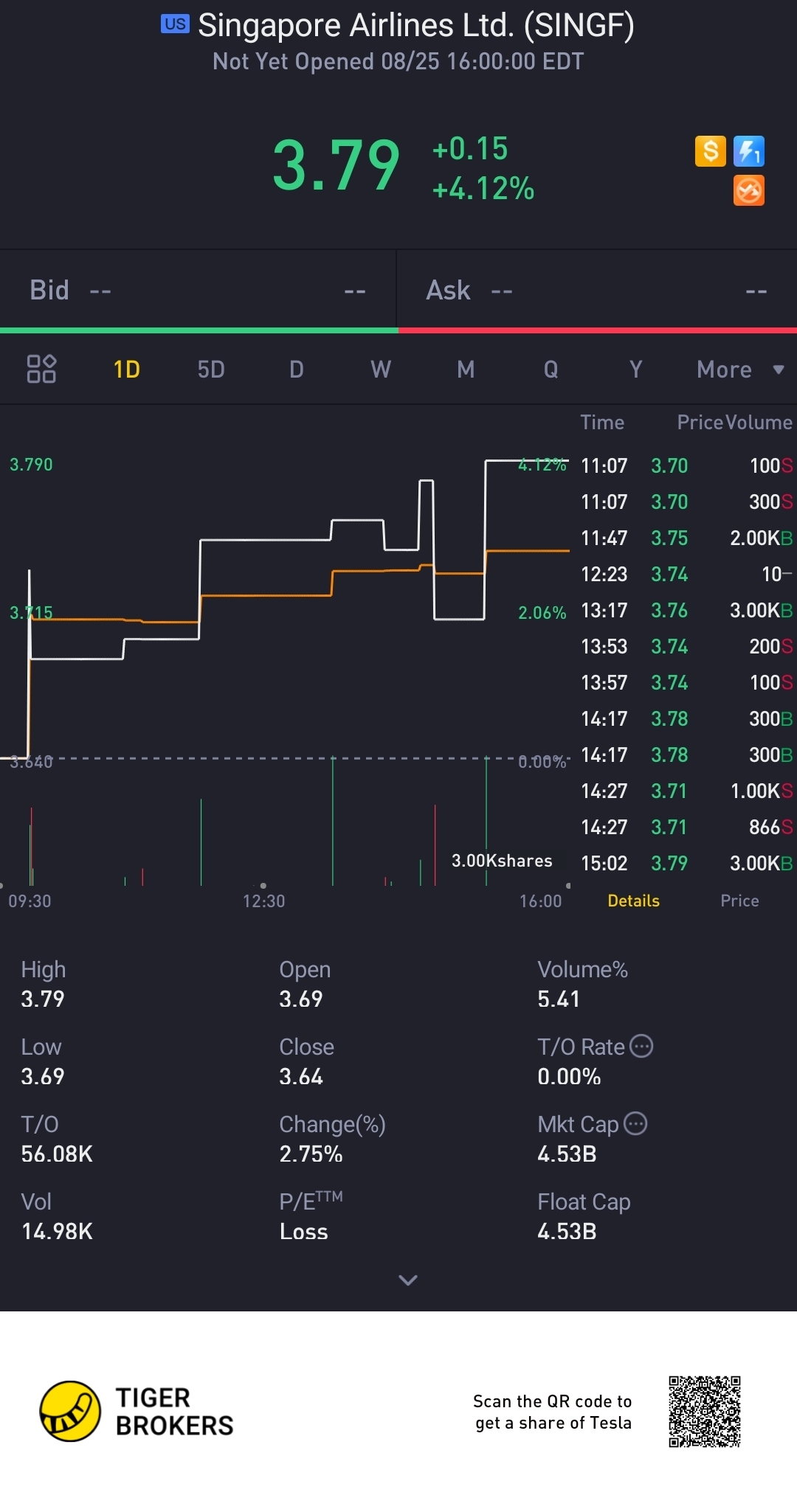Switch to the M monthly chart tab
Image resolution: width=797 pixels, height=1512 pixels.
(466, 369)
